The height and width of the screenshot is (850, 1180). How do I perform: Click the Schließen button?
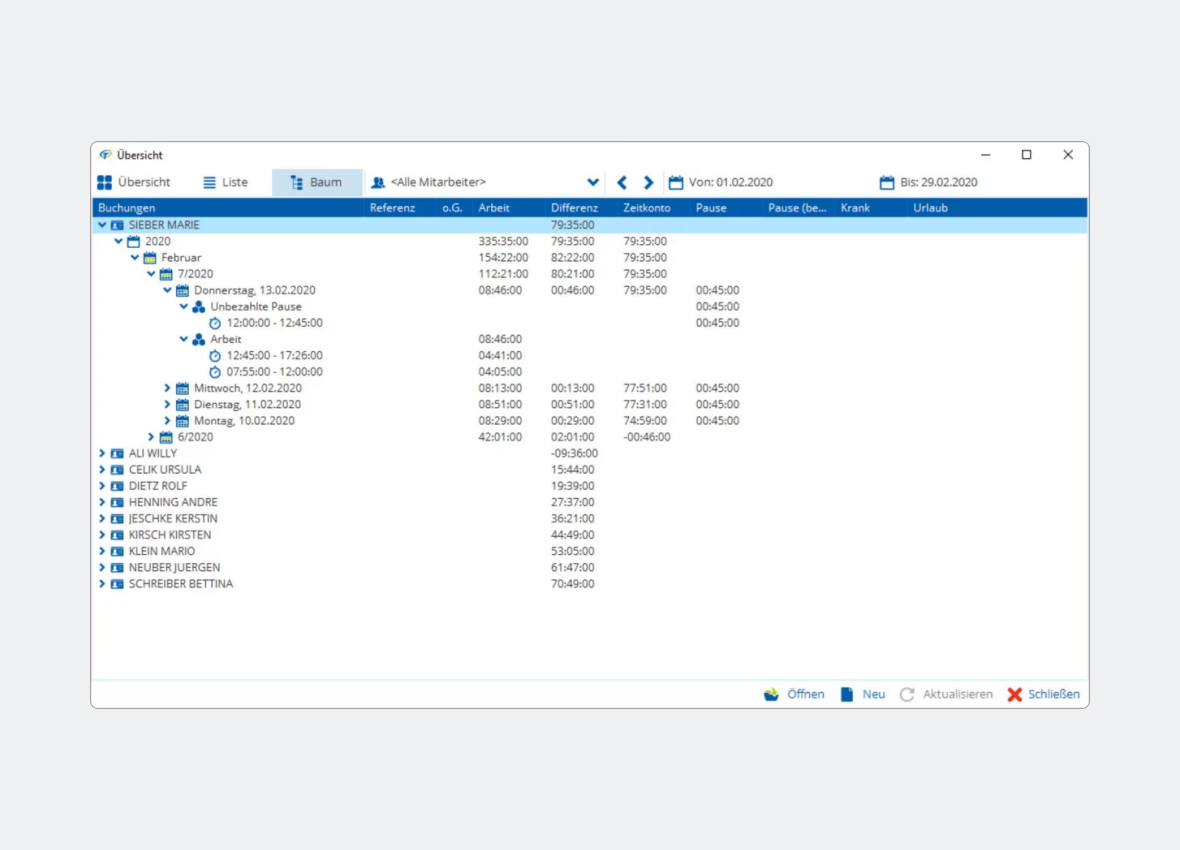coord(1043,694)
